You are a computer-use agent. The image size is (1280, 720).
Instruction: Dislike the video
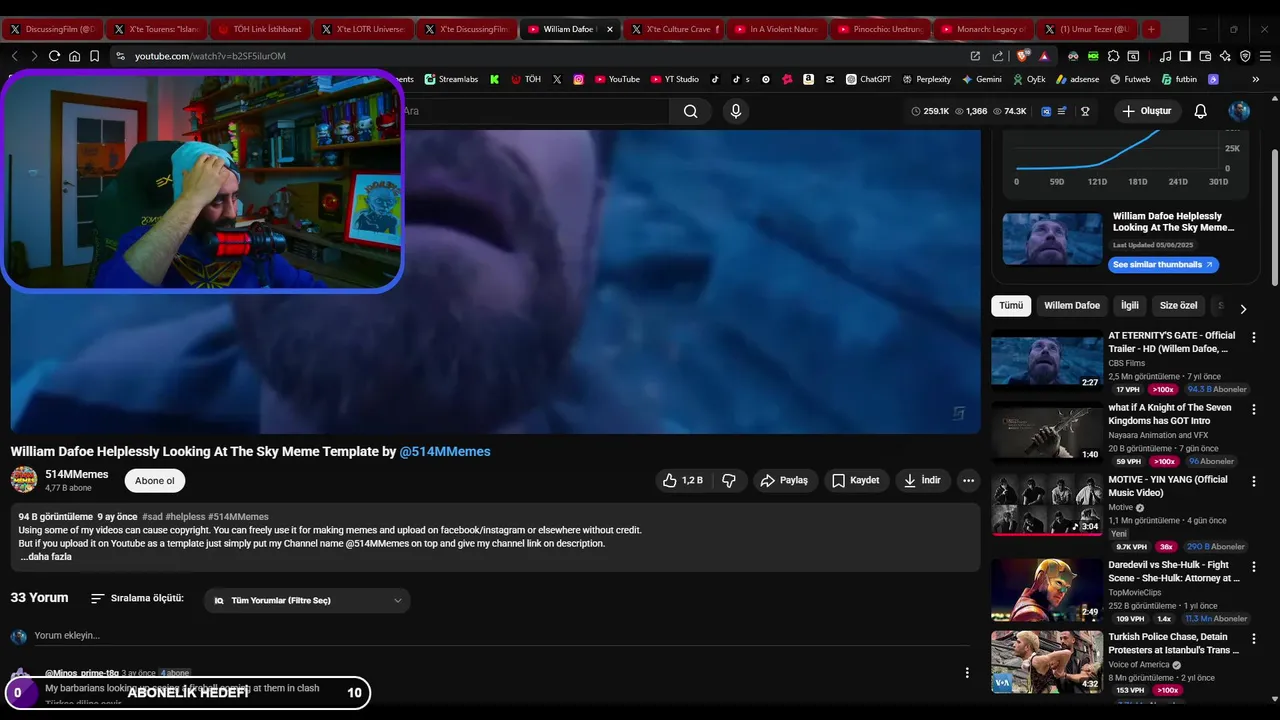(729, 480)
